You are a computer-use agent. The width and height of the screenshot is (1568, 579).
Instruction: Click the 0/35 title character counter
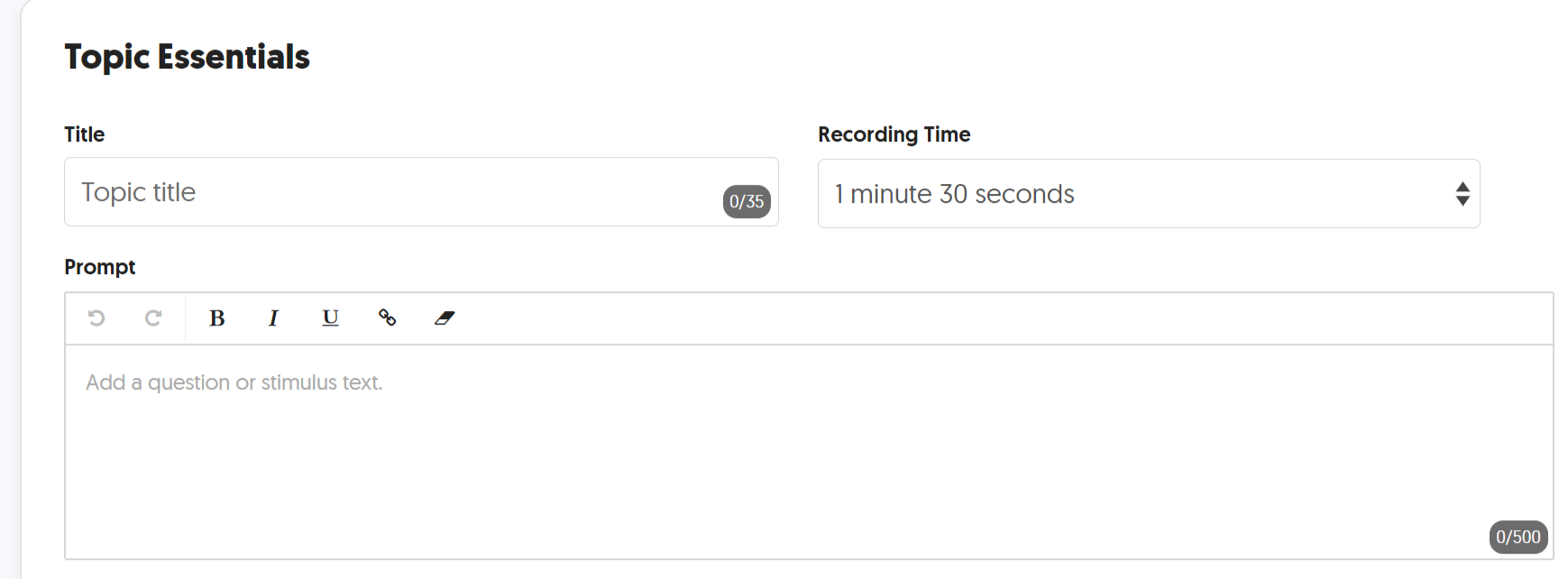(747, 201)
